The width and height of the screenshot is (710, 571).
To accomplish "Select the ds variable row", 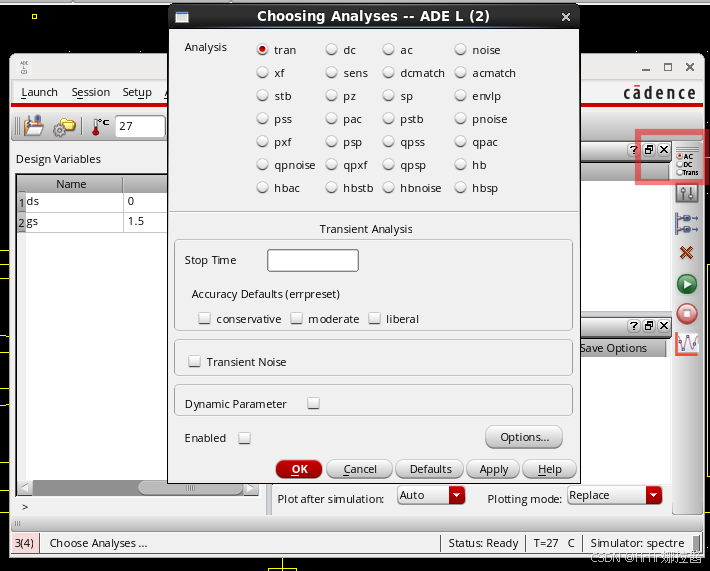I will (93, 202).
